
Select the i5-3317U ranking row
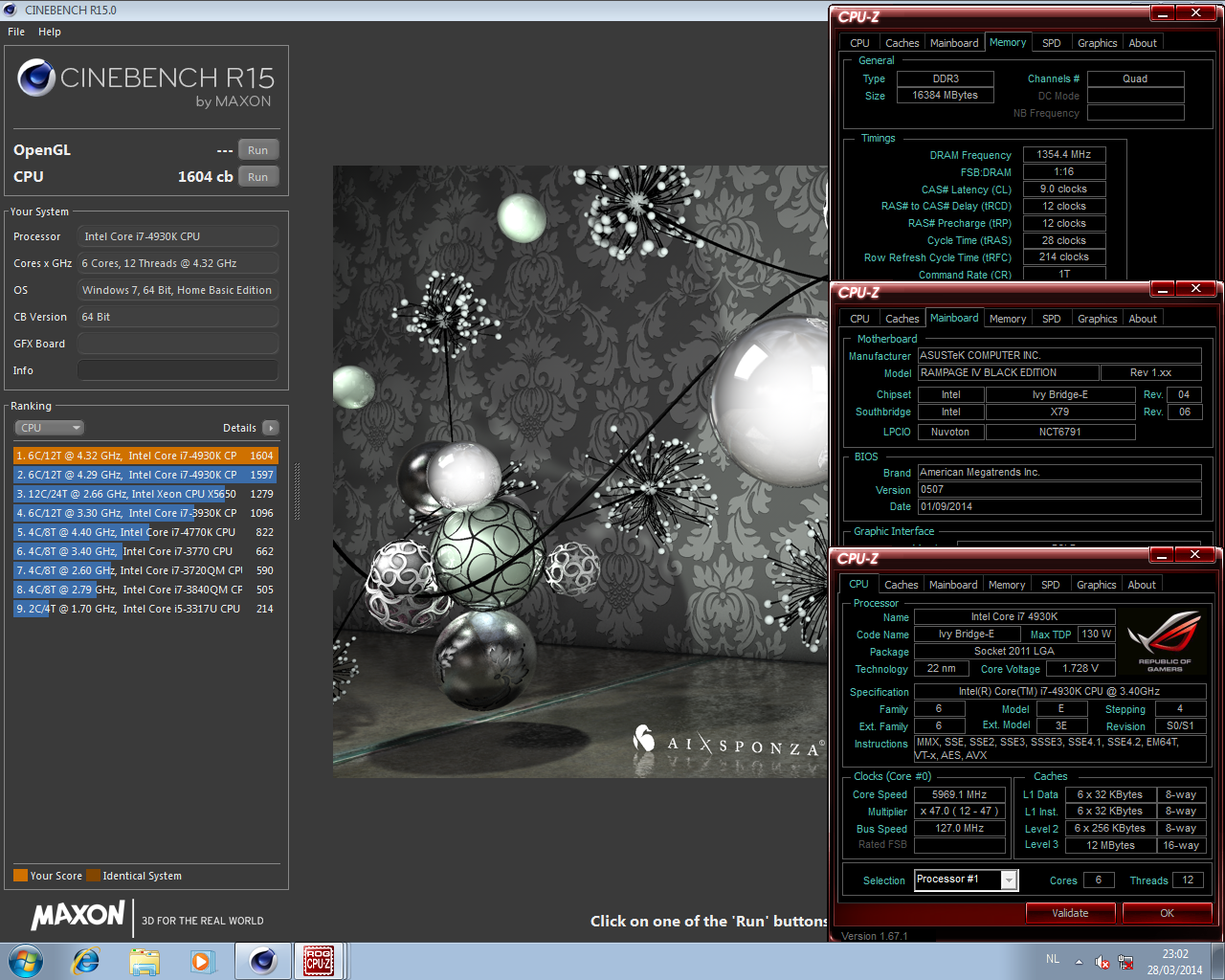click(x=145, y=609)
